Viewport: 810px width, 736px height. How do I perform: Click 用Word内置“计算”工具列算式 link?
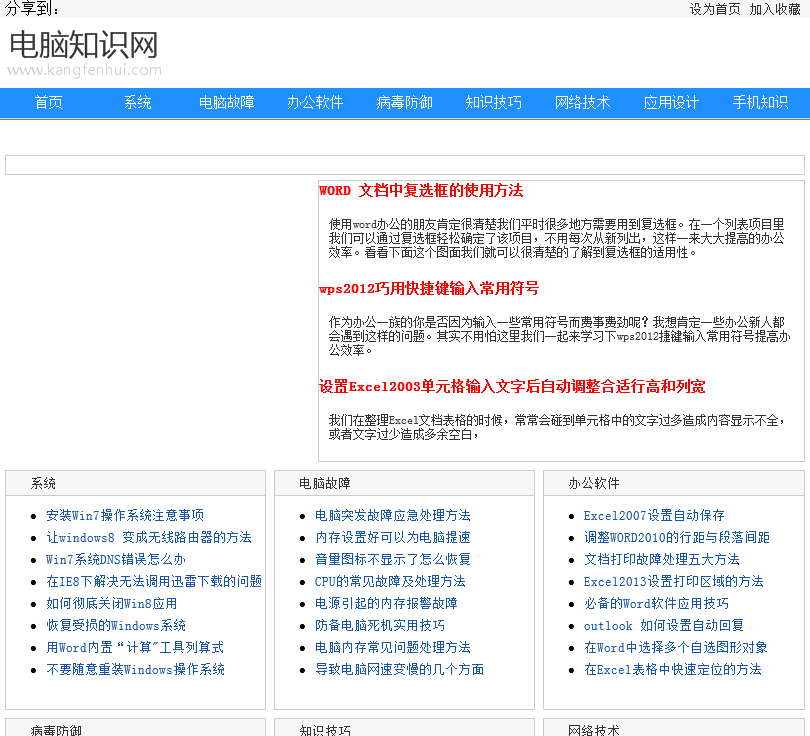pyautogui.click(x=135, y=647)
